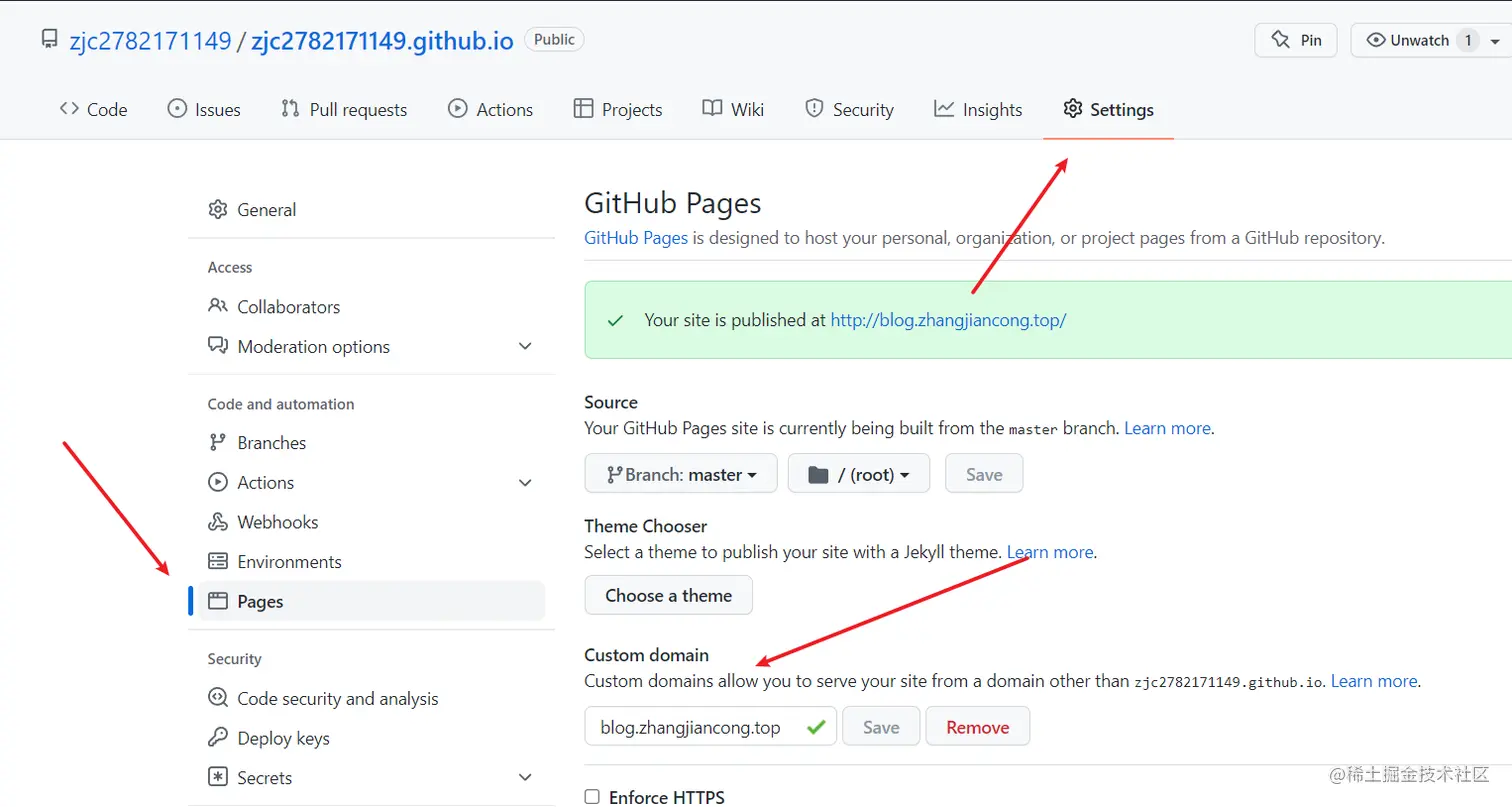Select the Settings tab
Viewport: 1512px width, 807px height.
[1108, 109]
